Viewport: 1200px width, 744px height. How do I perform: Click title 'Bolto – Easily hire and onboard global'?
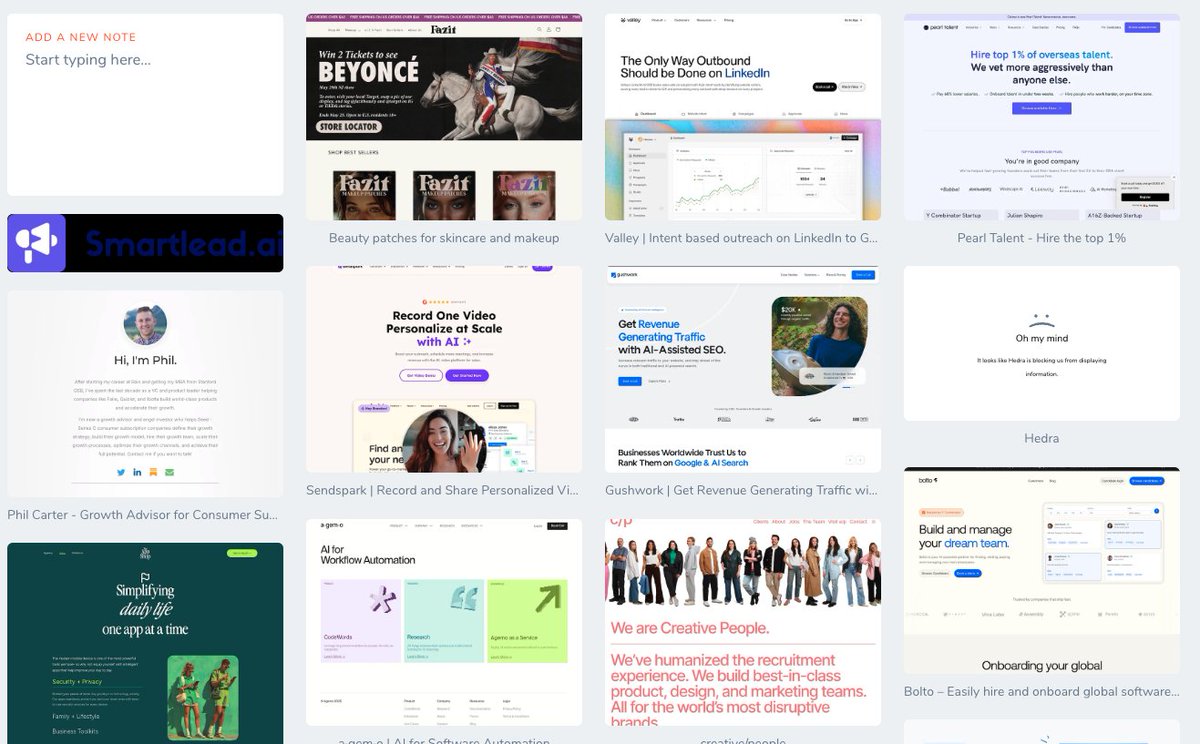pyautogui.click(x=1041, y=691)
